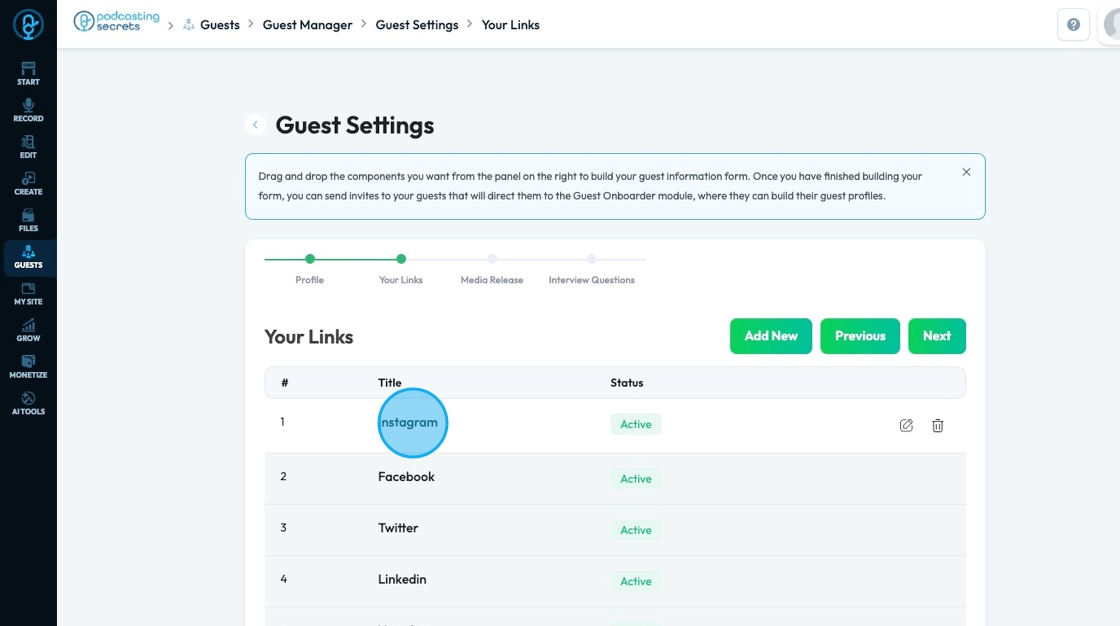Click the back chevron beside Guest Settings
1120x626 pixels.
click(x=256, y=125)
